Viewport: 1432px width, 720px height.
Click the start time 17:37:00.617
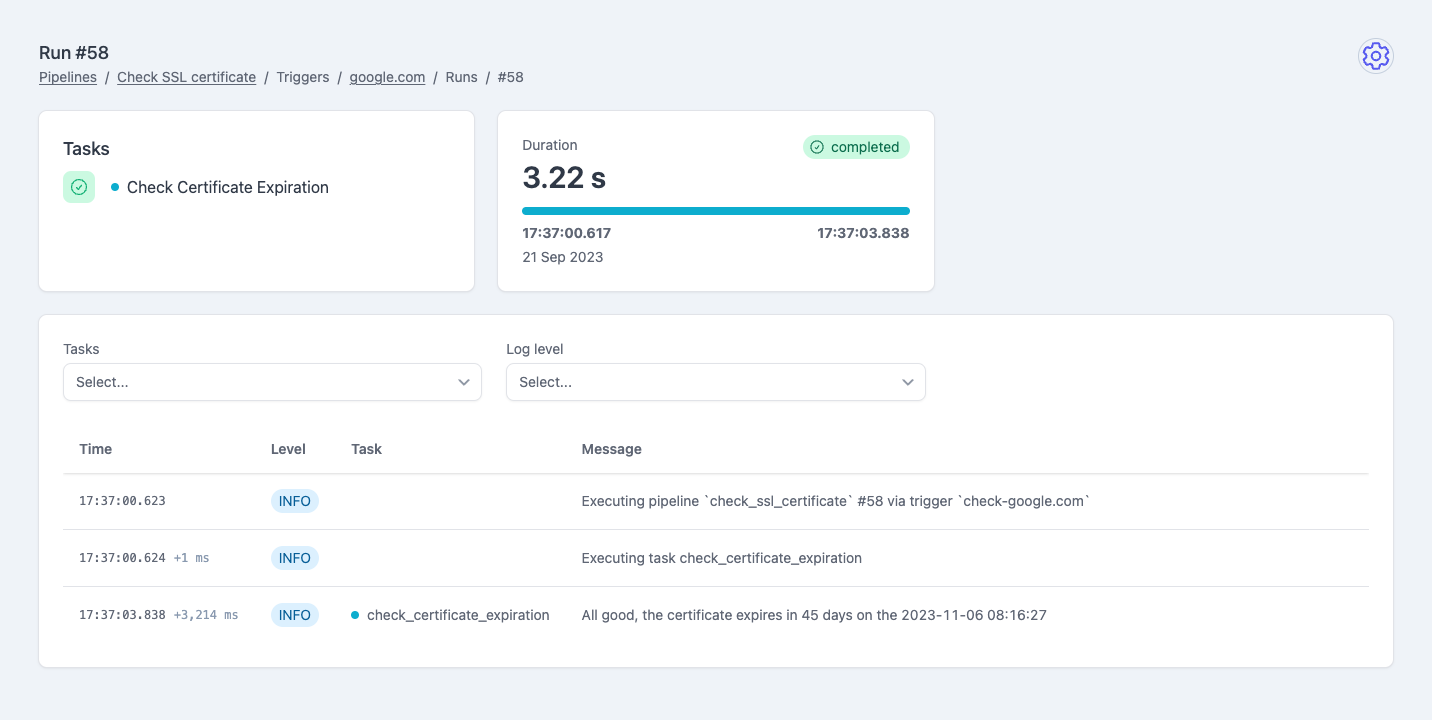pyautogui.click(x=567, y=233)
